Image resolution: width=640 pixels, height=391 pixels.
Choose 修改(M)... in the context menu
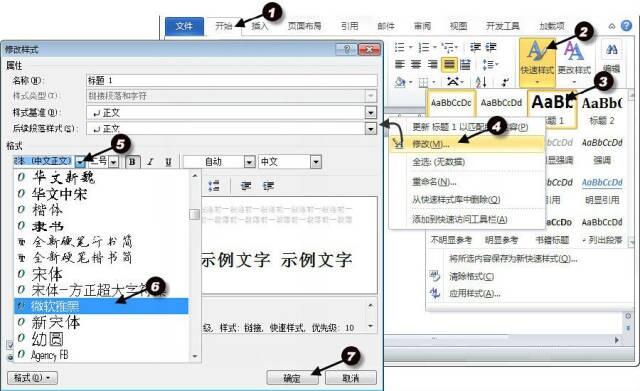(x=467, y=144)
